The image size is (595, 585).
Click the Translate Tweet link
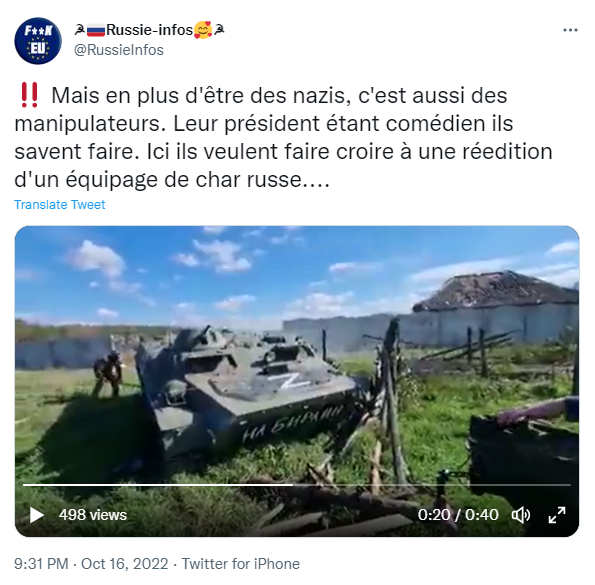pos(60,204)
